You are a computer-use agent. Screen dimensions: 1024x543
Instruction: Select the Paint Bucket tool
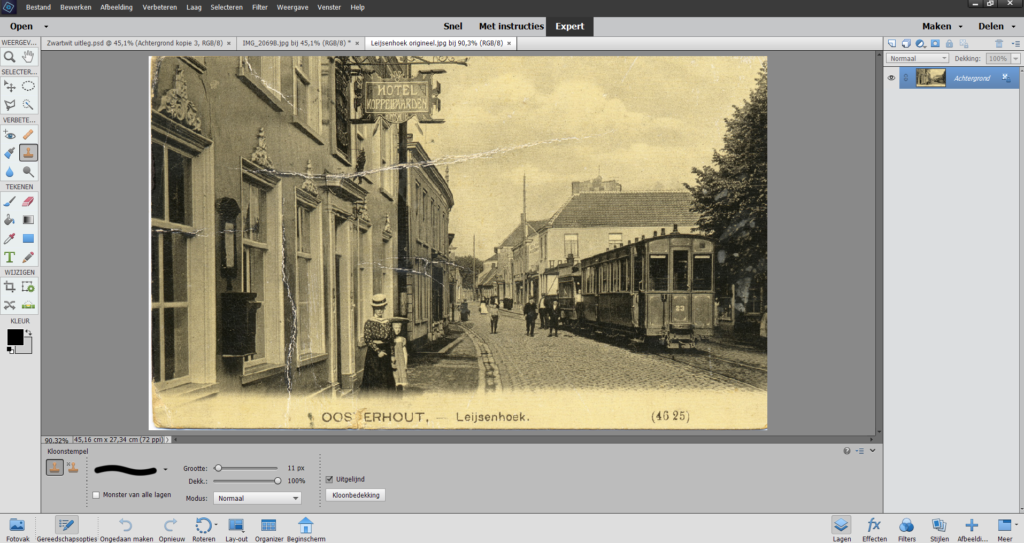click(9, 220)
